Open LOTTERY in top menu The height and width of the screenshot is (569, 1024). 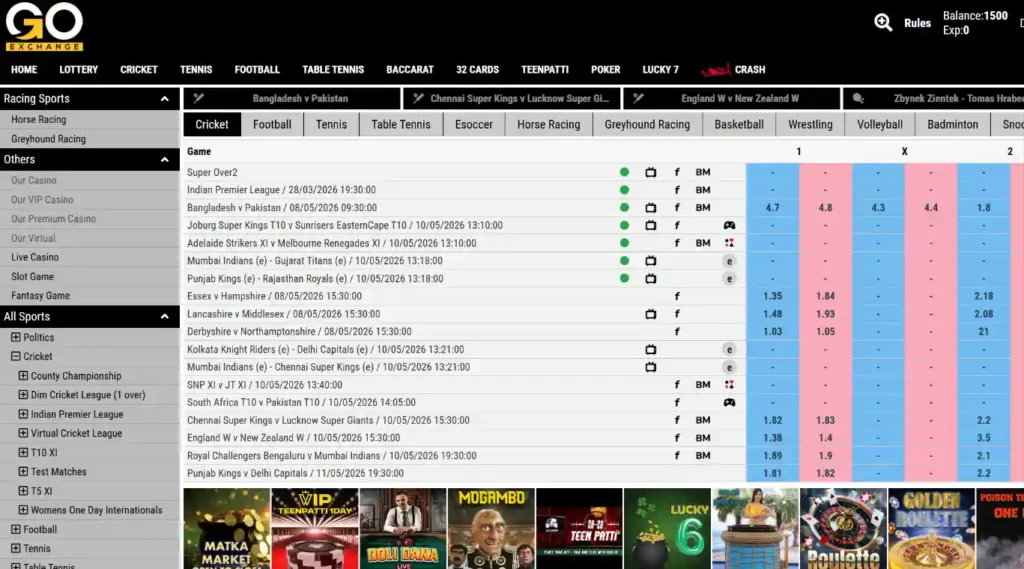click(78, 69)
